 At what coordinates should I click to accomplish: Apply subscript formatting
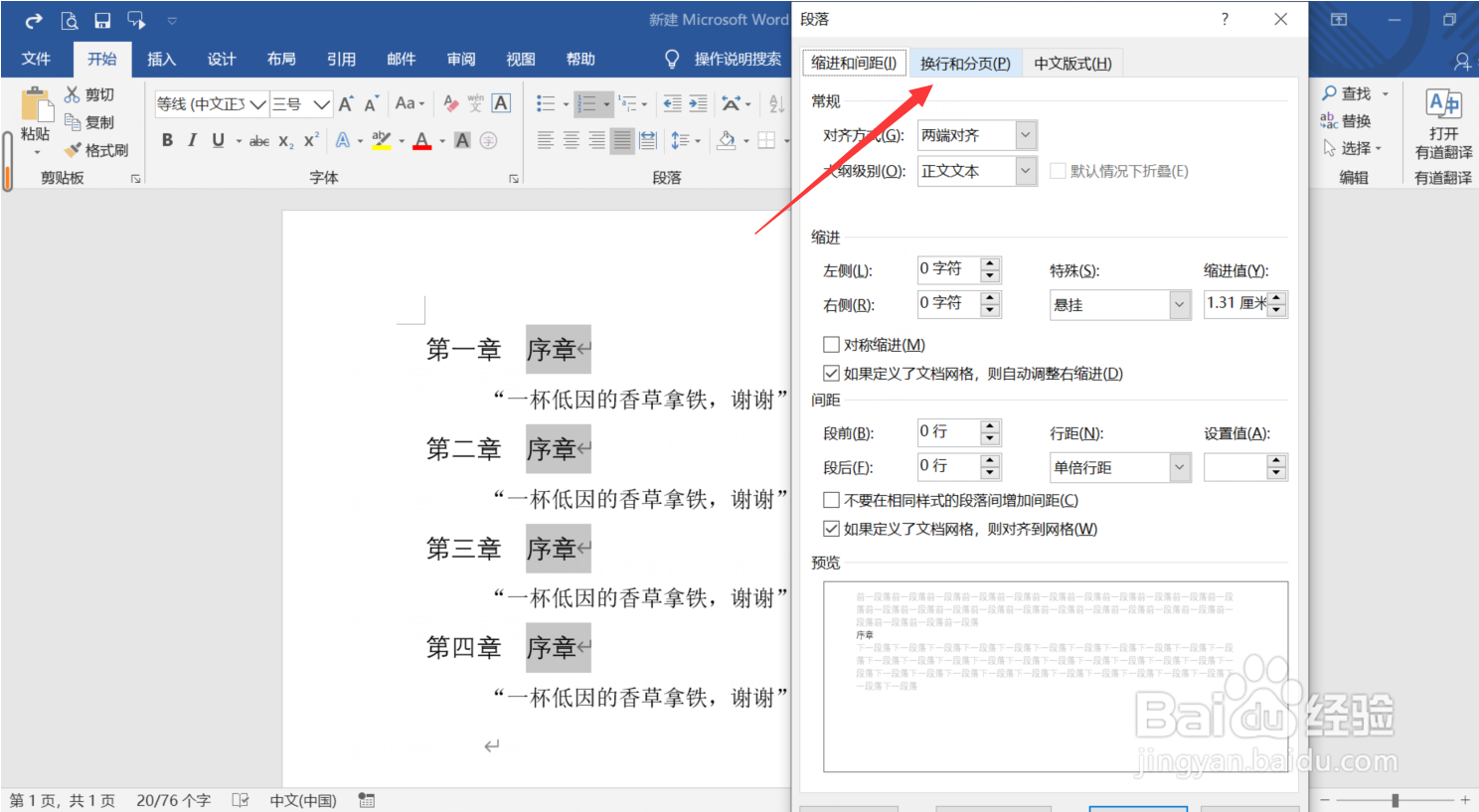(x=286, y=141)
